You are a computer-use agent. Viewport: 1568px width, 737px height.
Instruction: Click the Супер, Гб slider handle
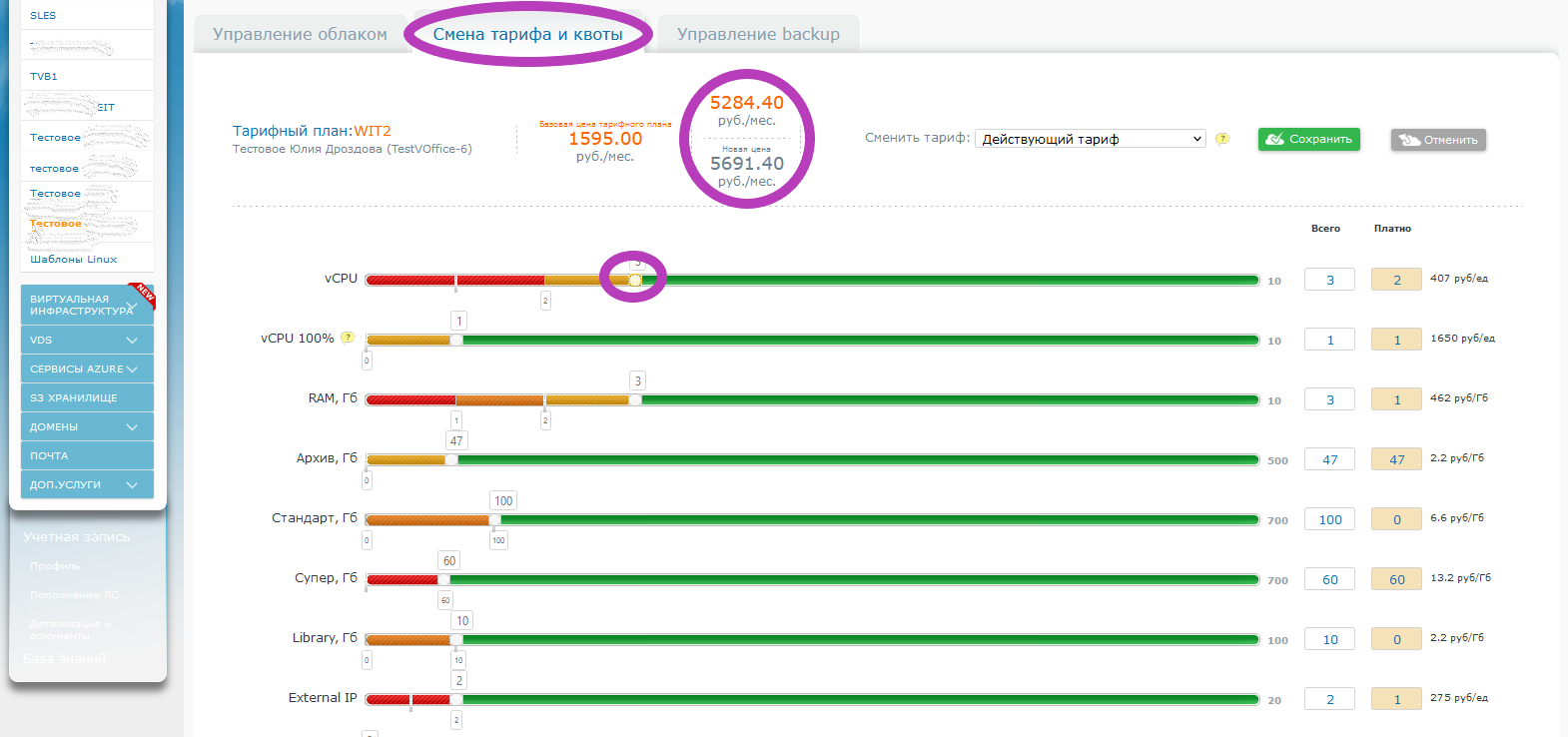pyautogui.click(x=444, y=579)
